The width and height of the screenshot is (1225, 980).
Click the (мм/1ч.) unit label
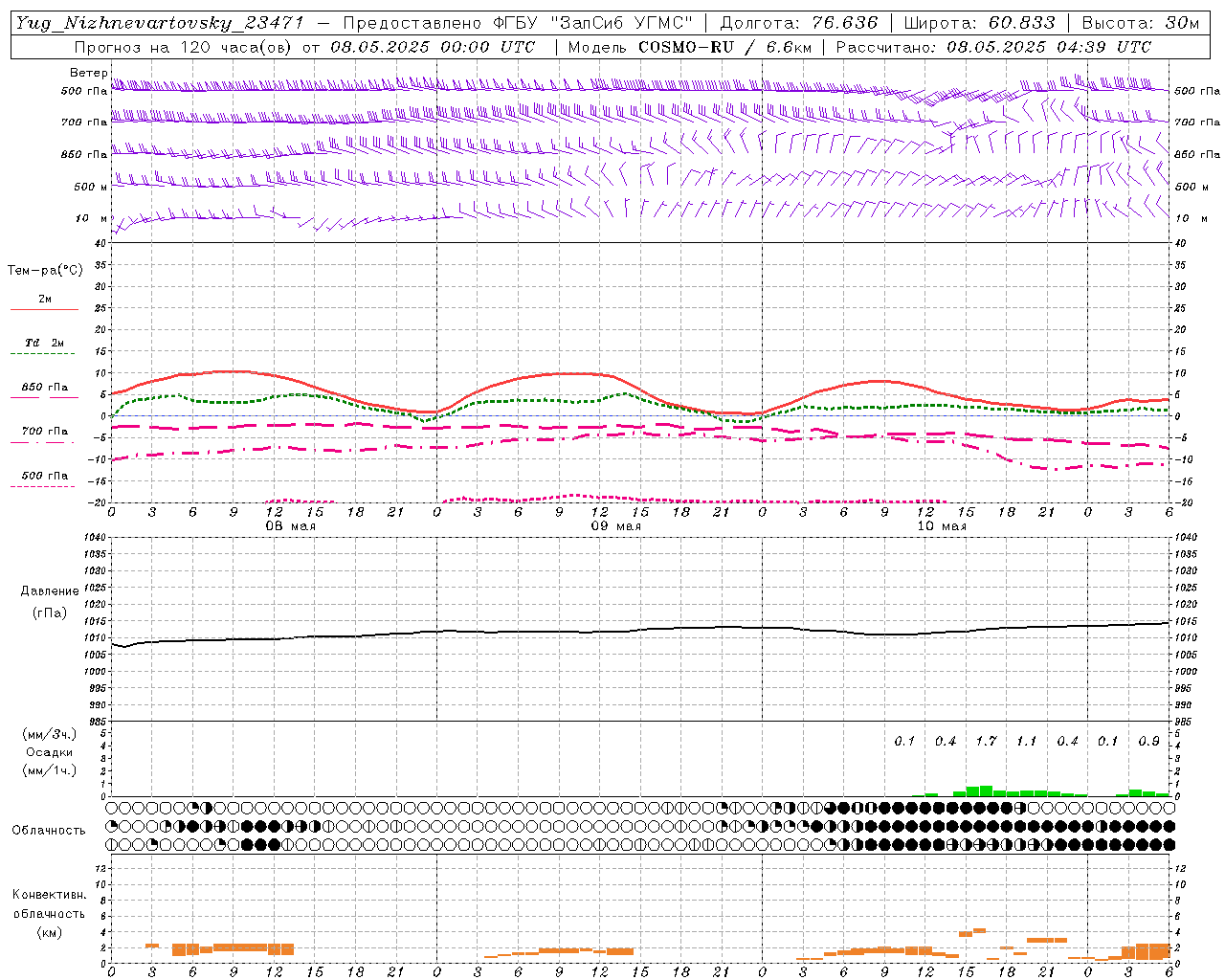pos(49,770)
